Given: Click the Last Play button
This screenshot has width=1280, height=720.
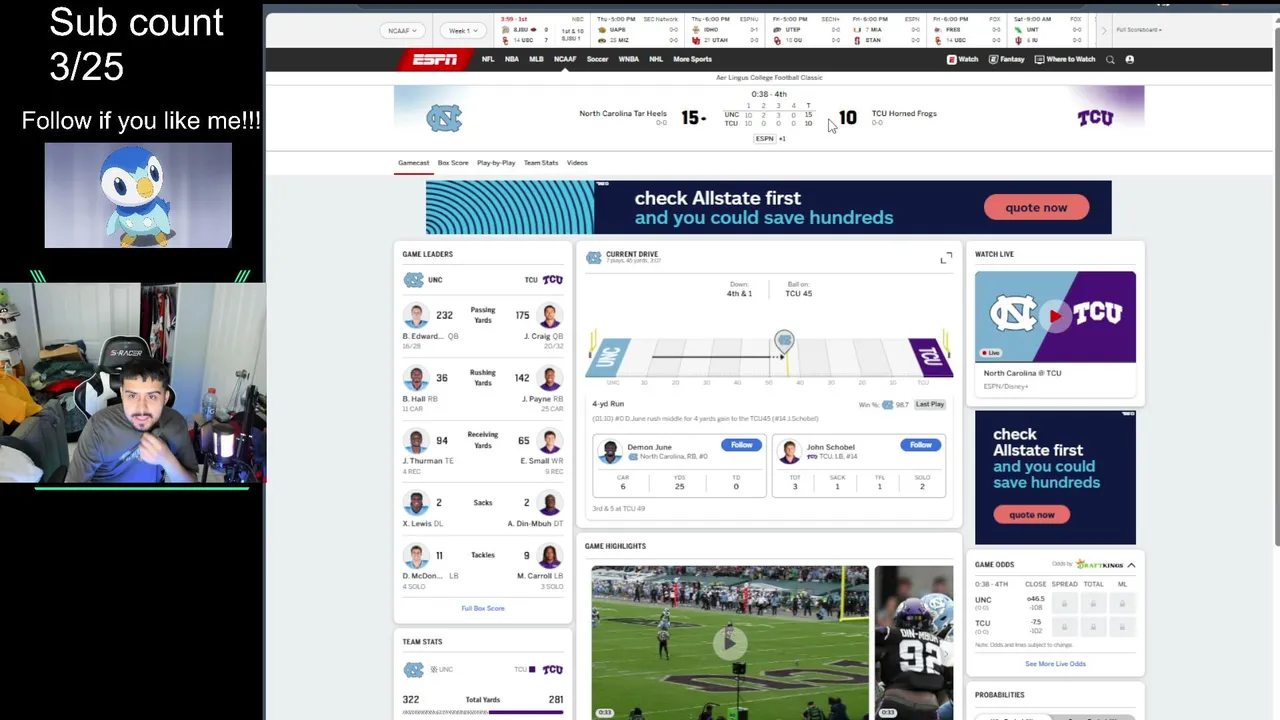Looking at the screenshot, I should [x=929, y=404].
